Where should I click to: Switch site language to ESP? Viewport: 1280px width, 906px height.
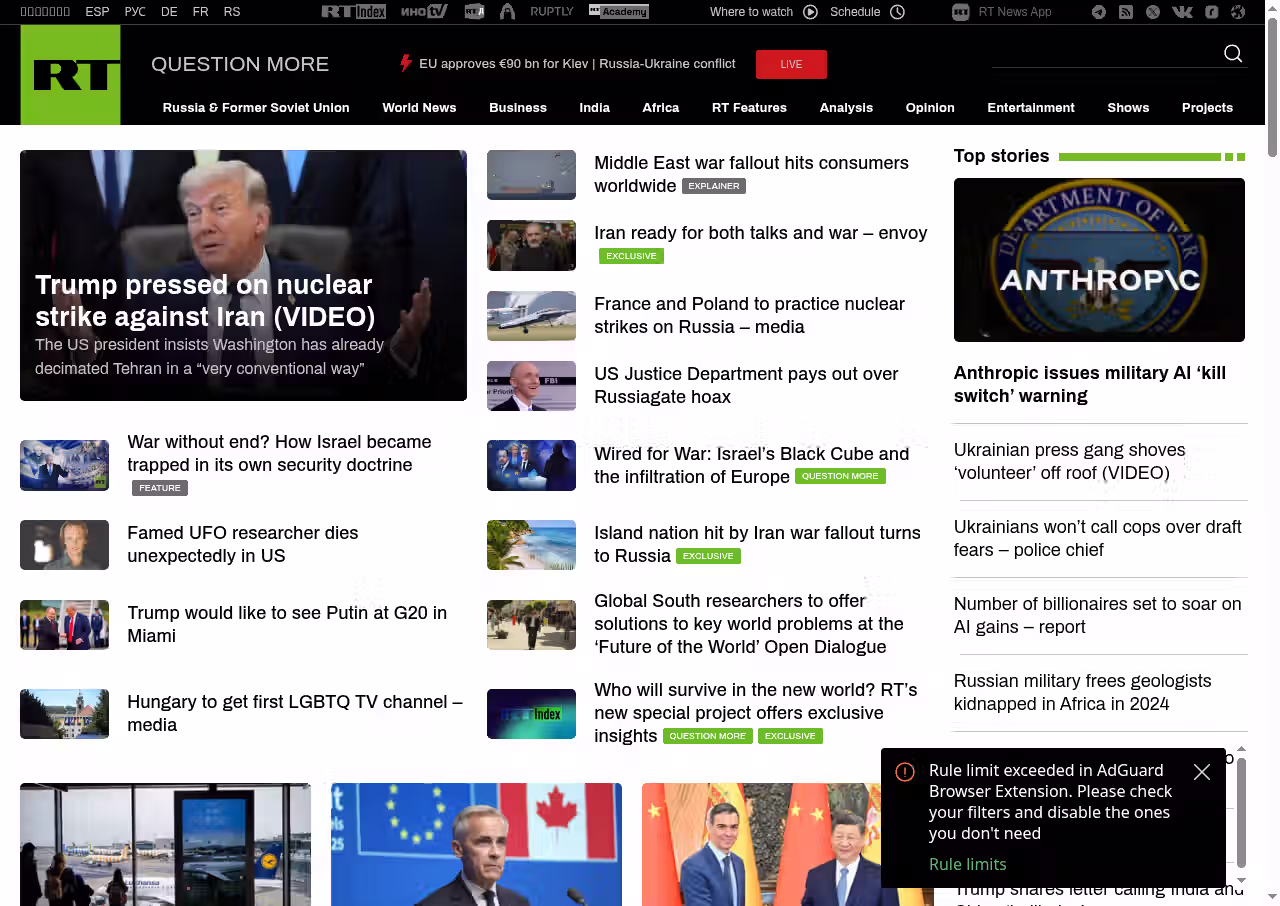pyautogui.click(x=97, y=12)
